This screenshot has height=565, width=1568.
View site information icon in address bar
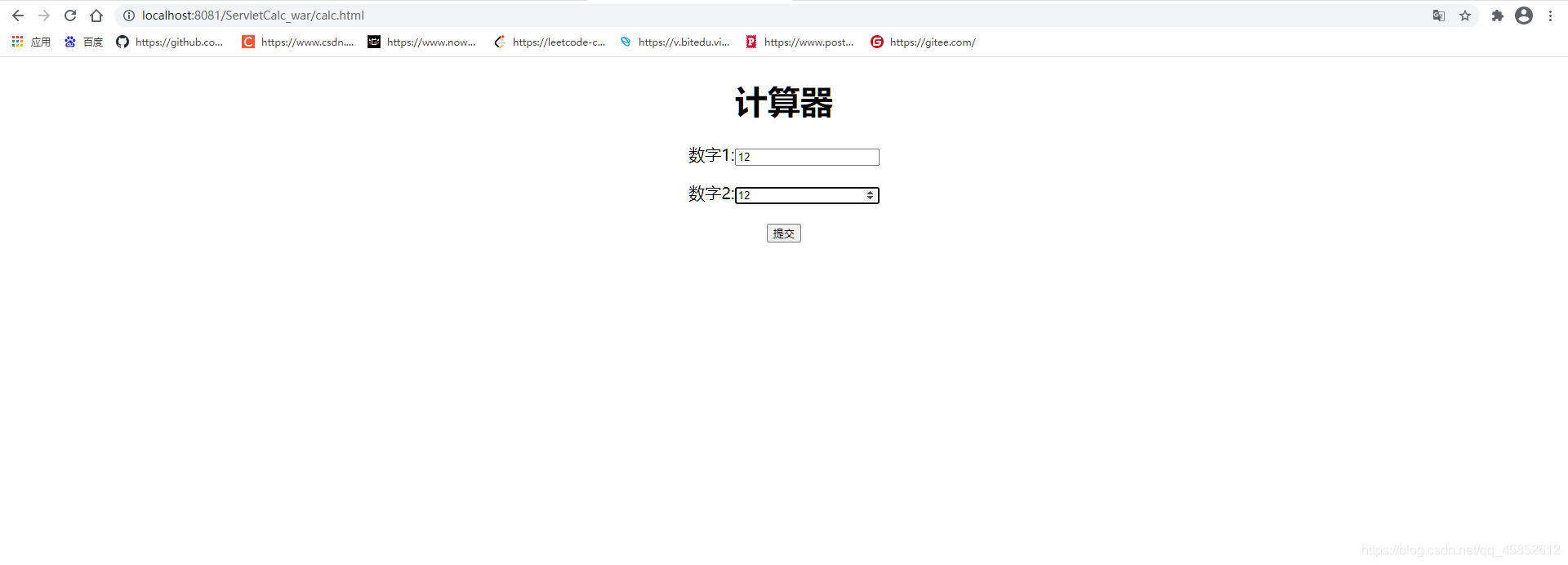coord(129,16)
